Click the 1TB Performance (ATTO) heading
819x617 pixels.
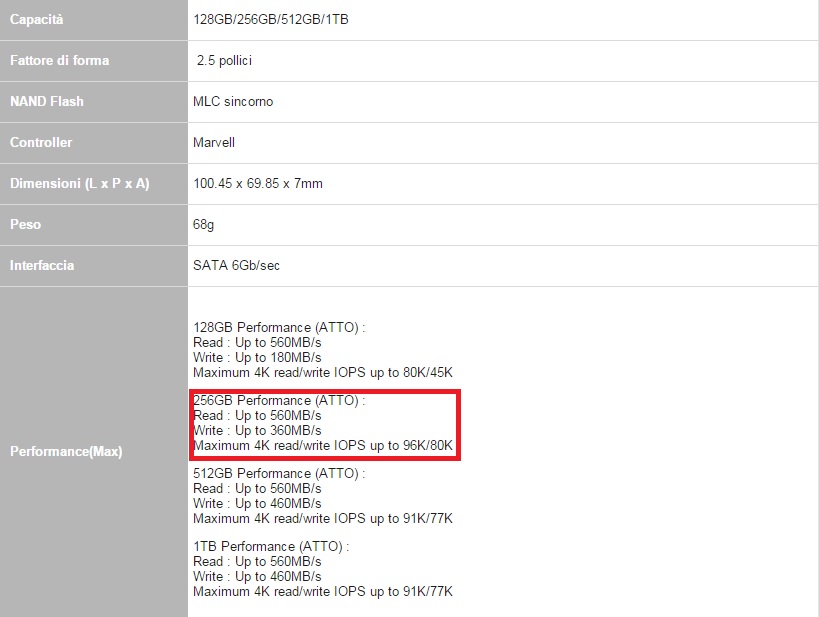[270, 546]
